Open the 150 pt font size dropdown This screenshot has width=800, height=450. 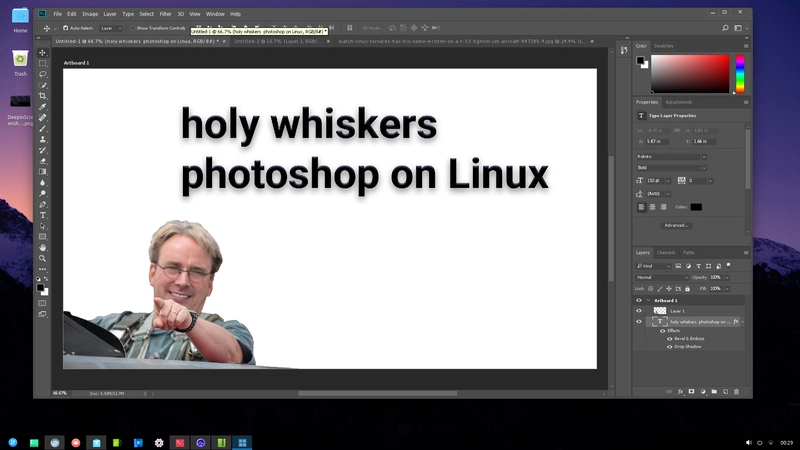[668, 181]
